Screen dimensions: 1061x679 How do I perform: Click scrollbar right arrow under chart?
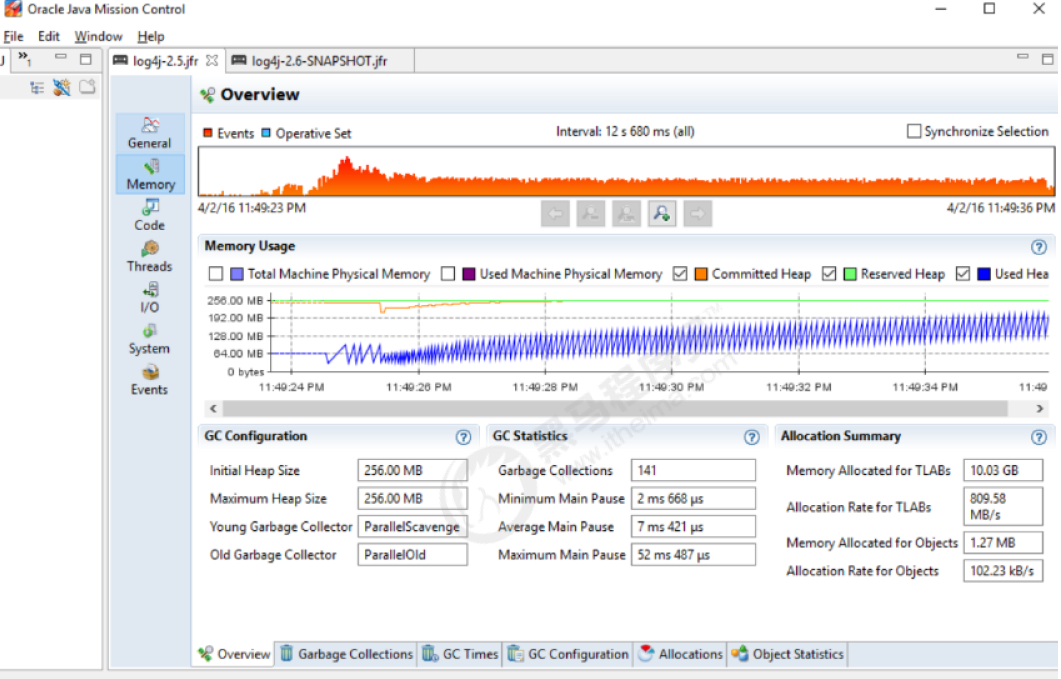1040,408
